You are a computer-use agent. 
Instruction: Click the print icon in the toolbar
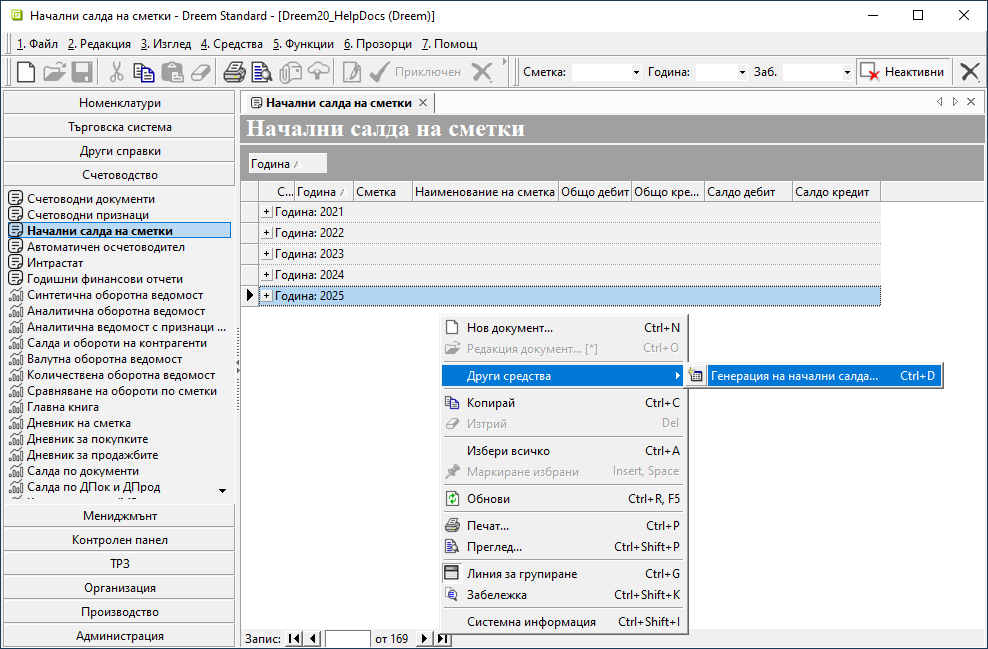(x=234, y=72)
